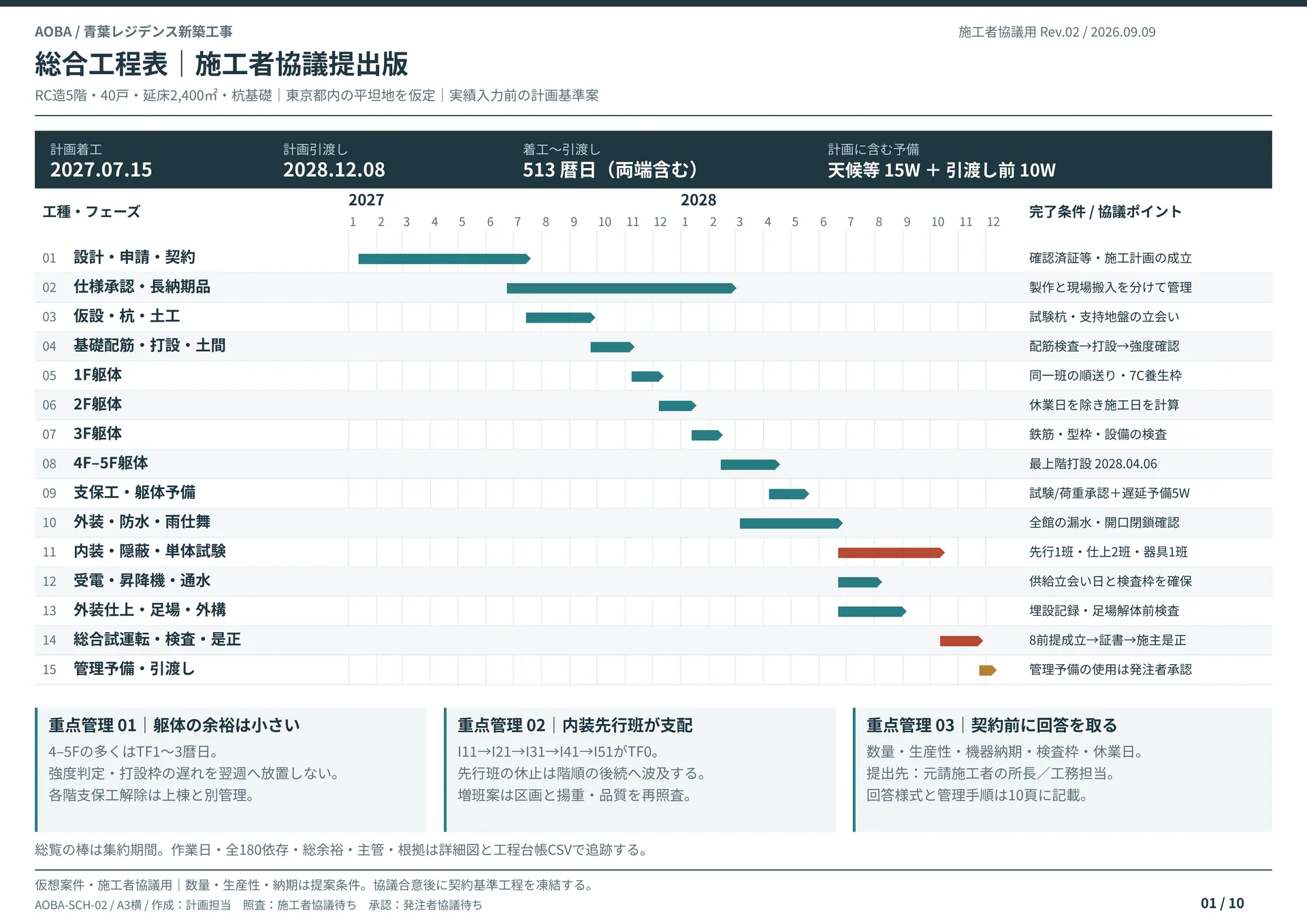This screenshot has height=924, width=1307.
Task: Click the gold 管理予備・引渡し marker
Action: (988, 670)
